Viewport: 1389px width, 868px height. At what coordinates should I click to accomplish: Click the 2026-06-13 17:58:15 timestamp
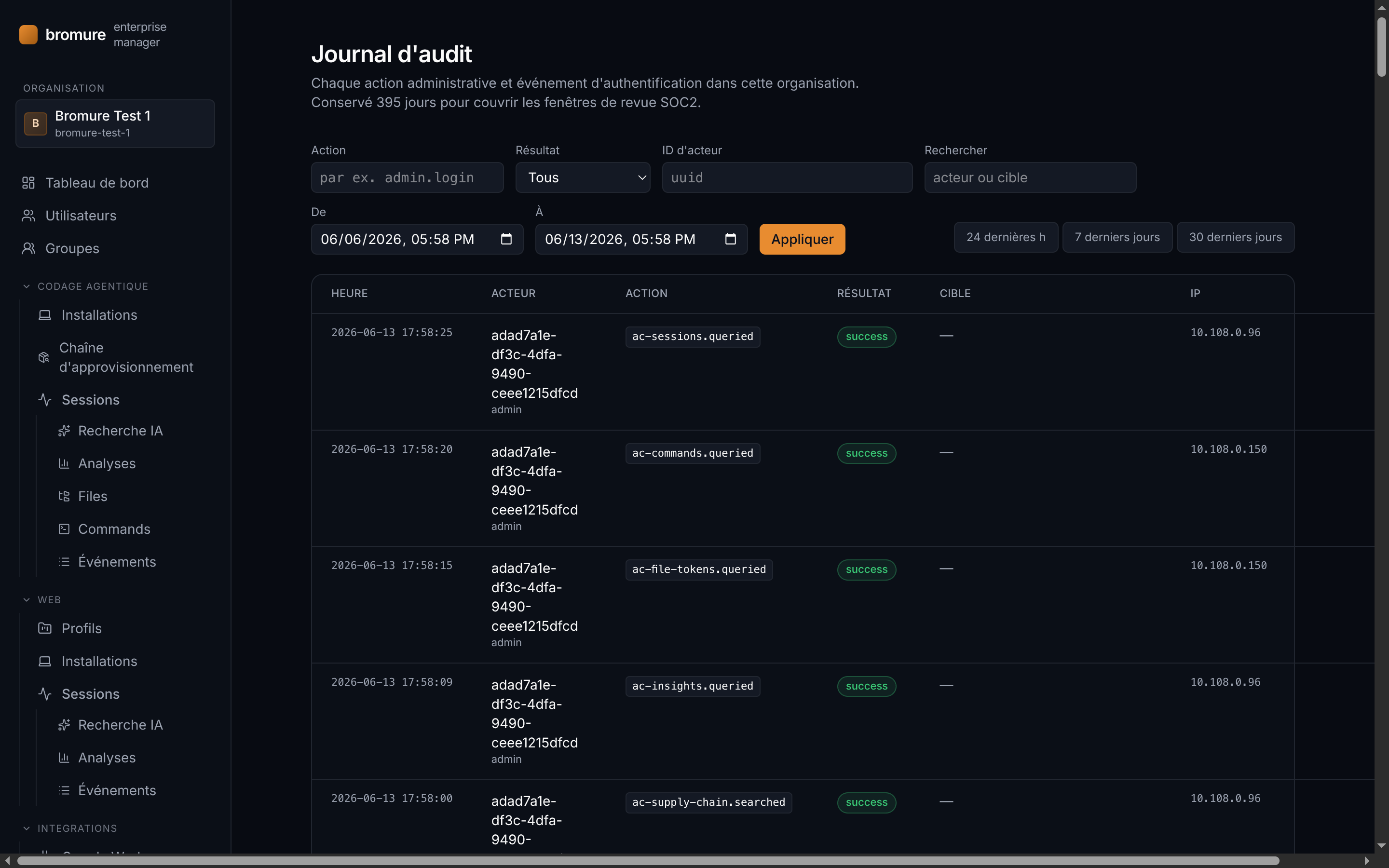[x=392, y=566]
